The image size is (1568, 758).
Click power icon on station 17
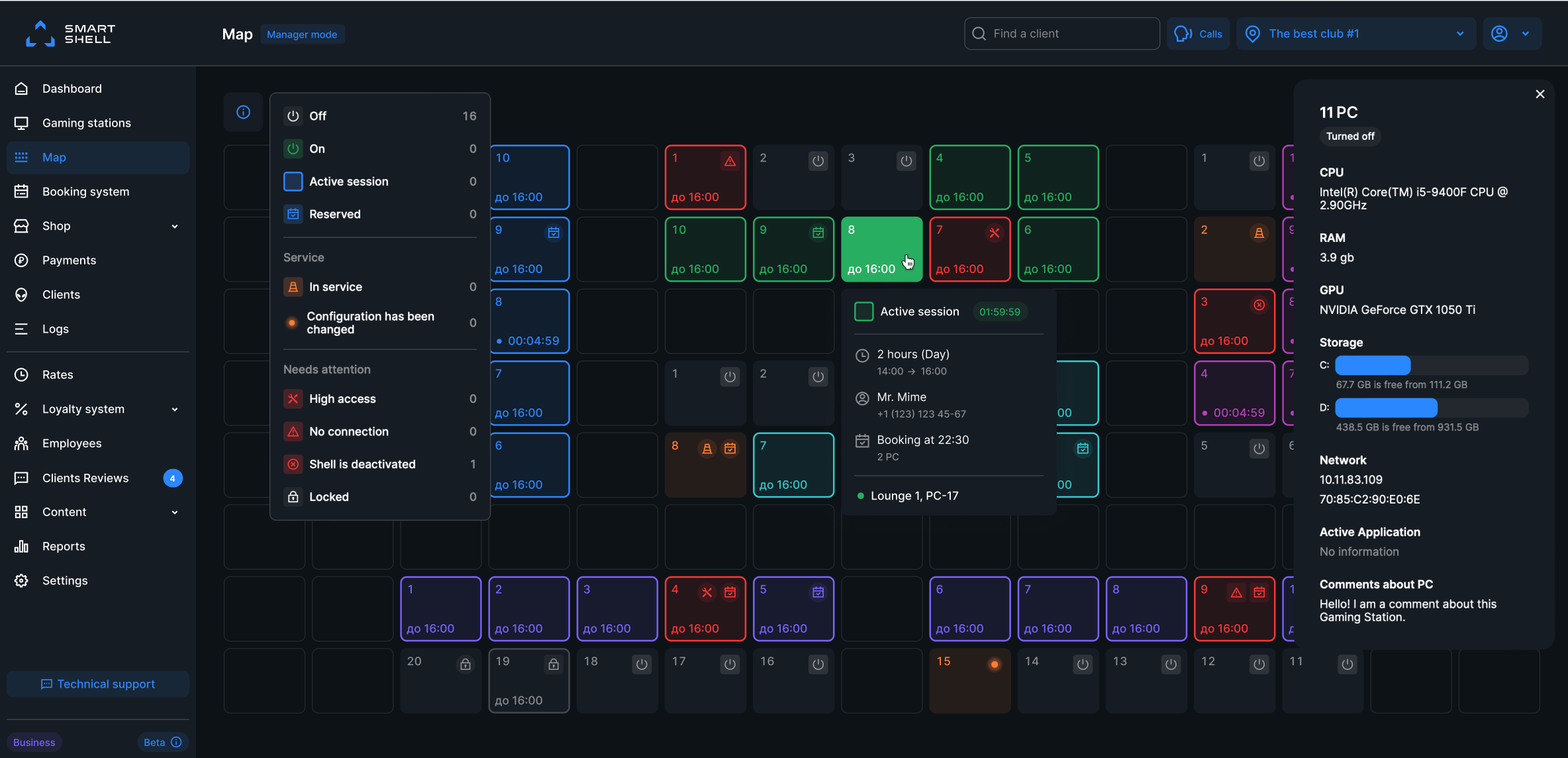point(730,664)
